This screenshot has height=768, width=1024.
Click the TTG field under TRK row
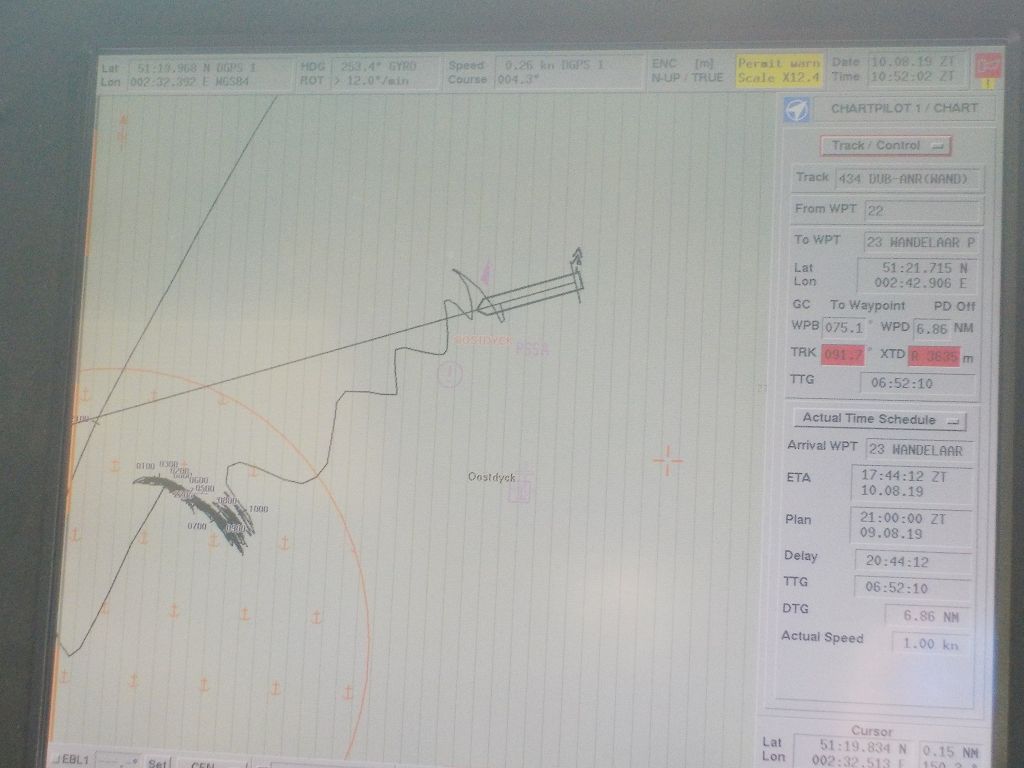918,383
